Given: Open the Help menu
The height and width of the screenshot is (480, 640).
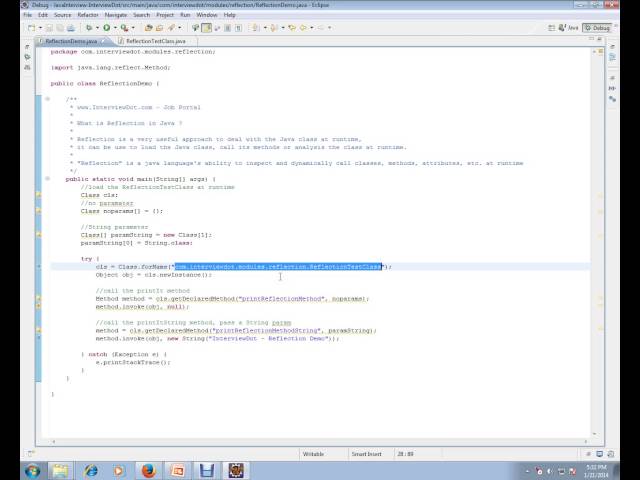Looking at the screenshot, I should pyautogui.click(x=229, y=15).
